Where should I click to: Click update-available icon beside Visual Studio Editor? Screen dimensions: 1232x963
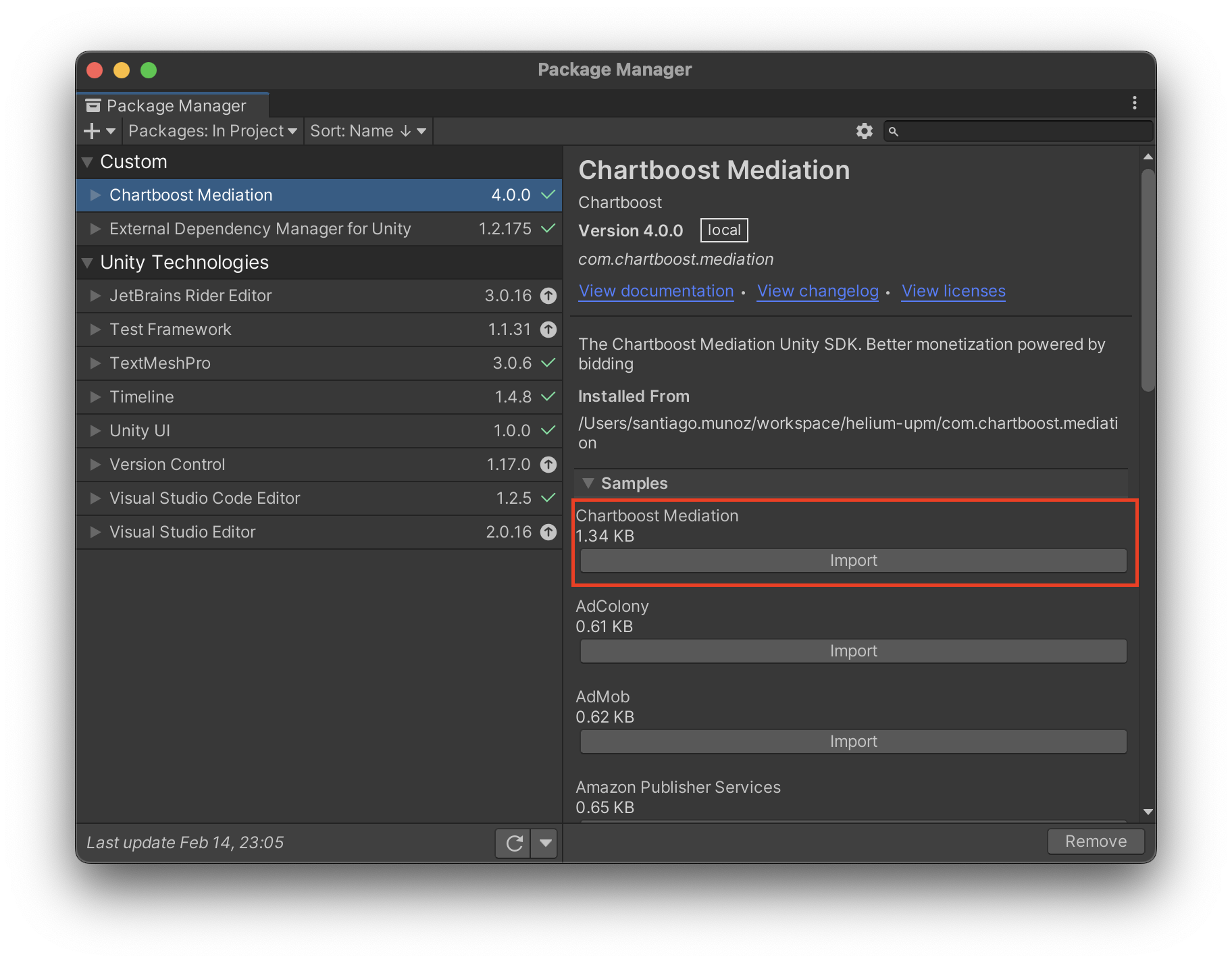coord(548,532)
